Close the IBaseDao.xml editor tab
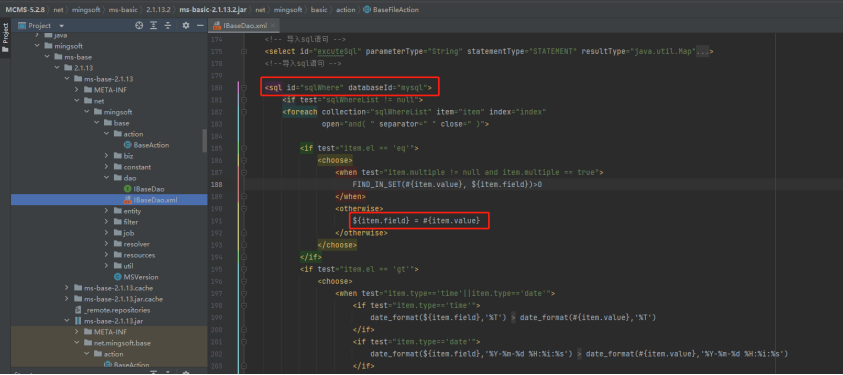The height and width of the screenshot is (375, 843). (273, 25)
